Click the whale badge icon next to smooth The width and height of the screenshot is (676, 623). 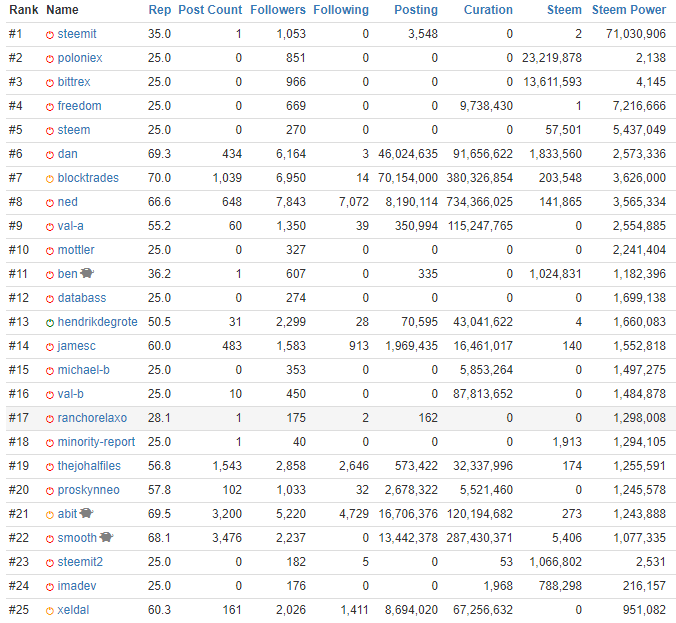click(x=106, y=537)
